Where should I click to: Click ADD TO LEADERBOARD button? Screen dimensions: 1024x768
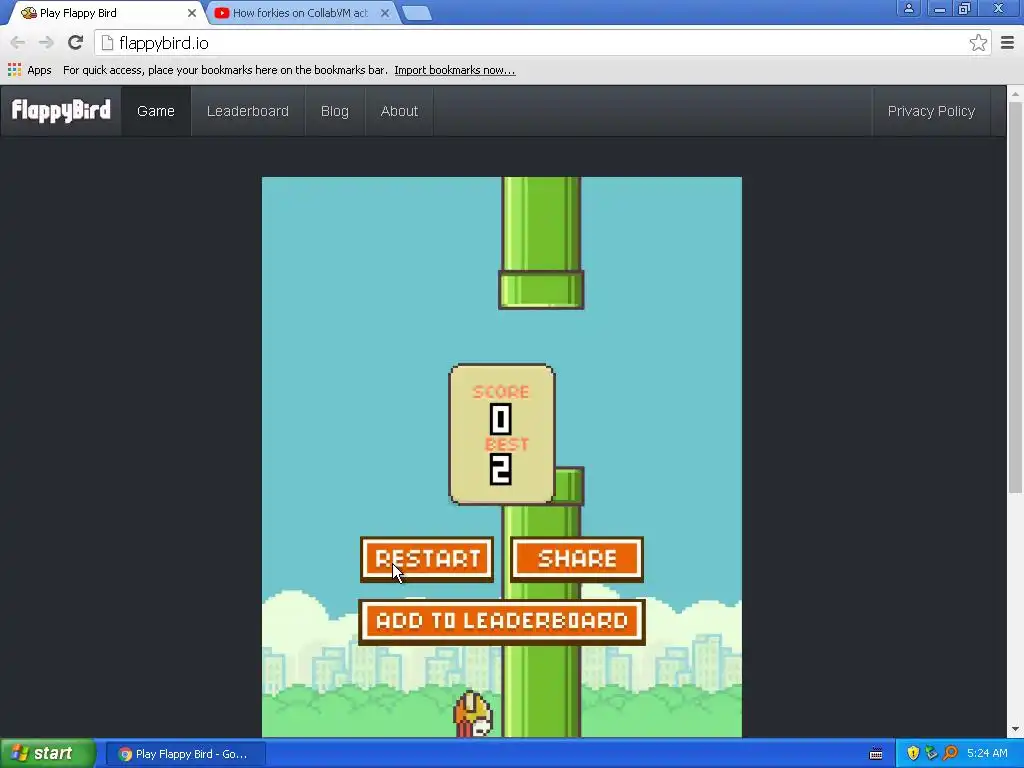coord(502,621)
